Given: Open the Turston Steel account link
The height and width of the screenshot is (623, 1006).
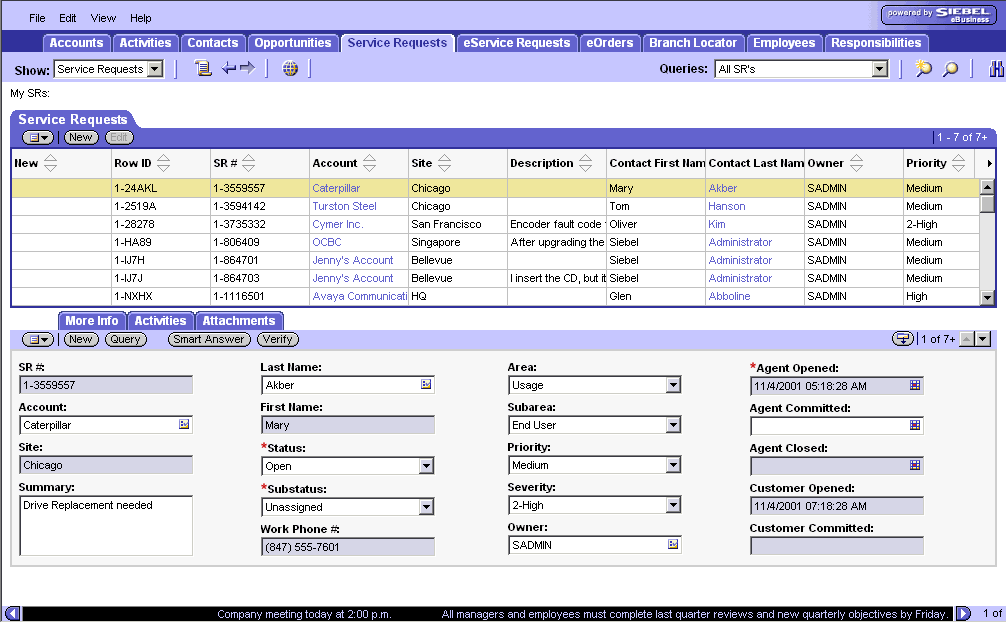Looking at the screenshot, I should tap(344, 206).
